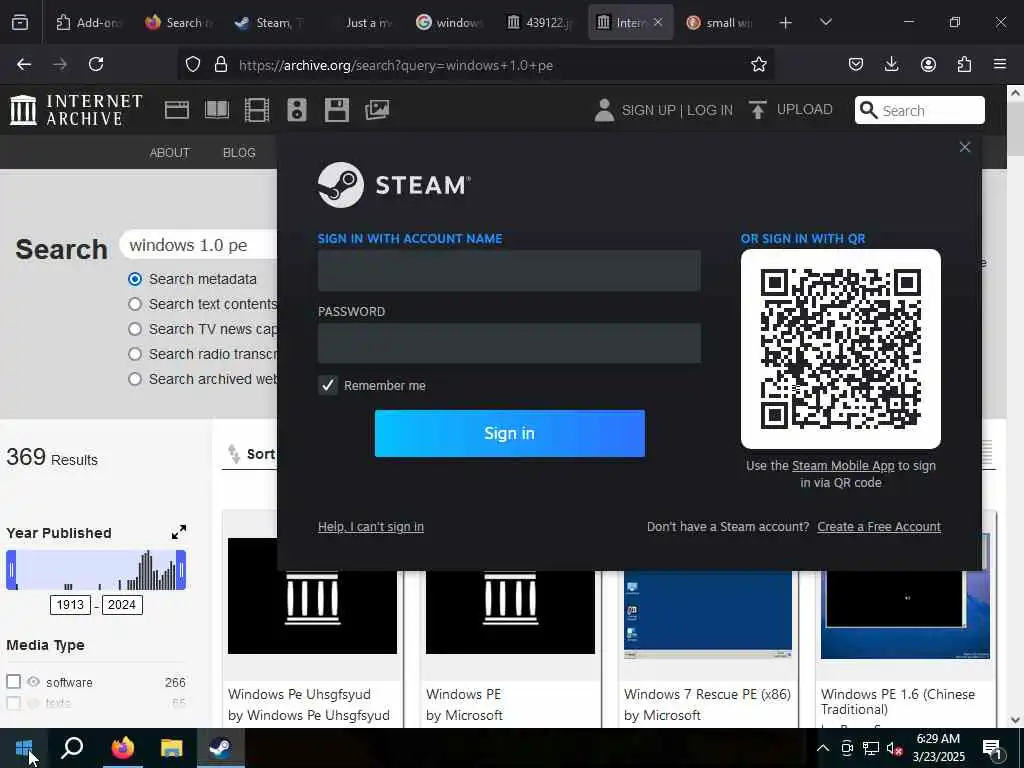Open Firefox application hamburger menu
Screen dimensions: 1024x768
tap(999, 64)
